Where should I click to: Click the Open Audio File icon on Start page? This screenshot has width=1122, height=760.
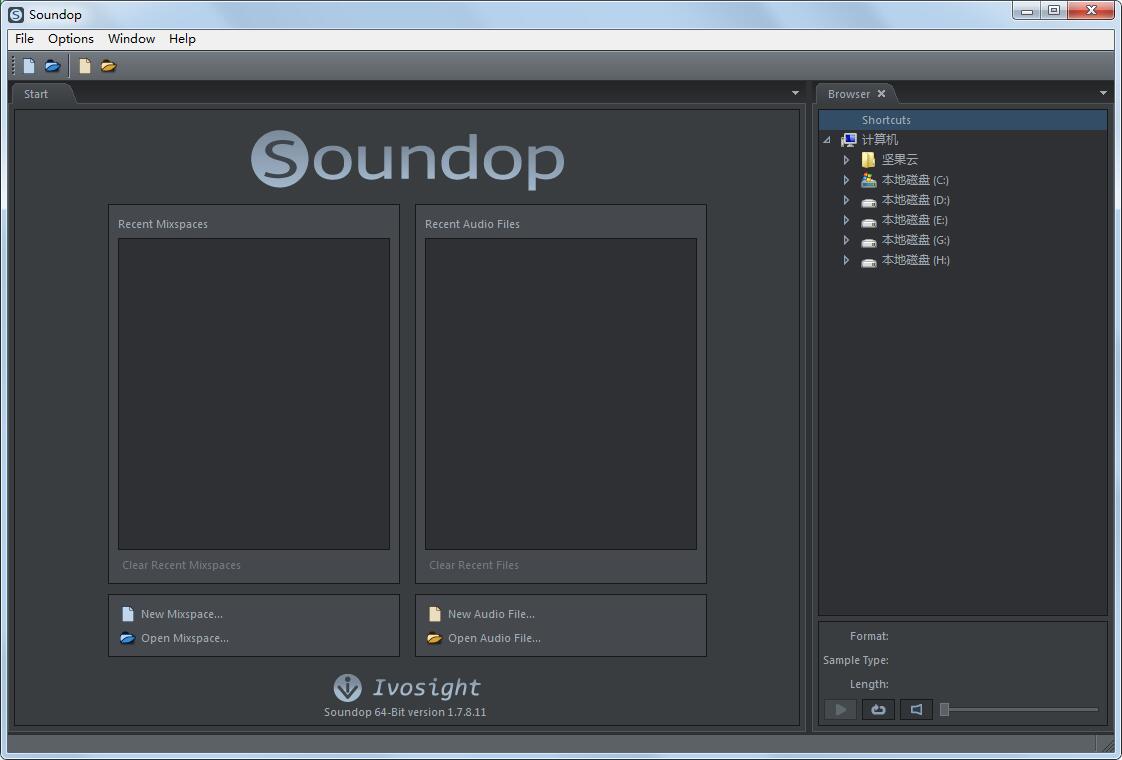(x=434, y=638)
